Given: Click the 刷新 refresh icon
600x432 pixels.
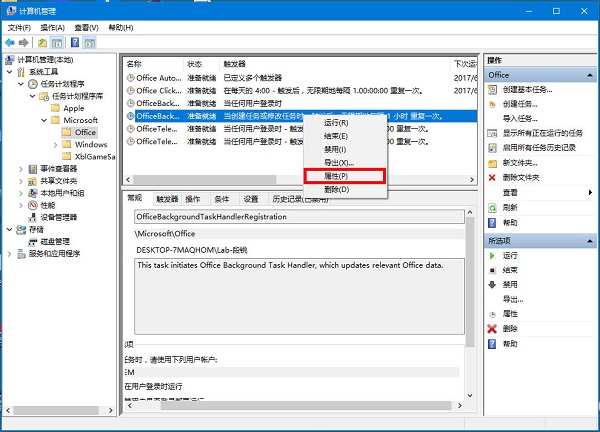Looking at the screenshot, I should [x=491, y=207].
